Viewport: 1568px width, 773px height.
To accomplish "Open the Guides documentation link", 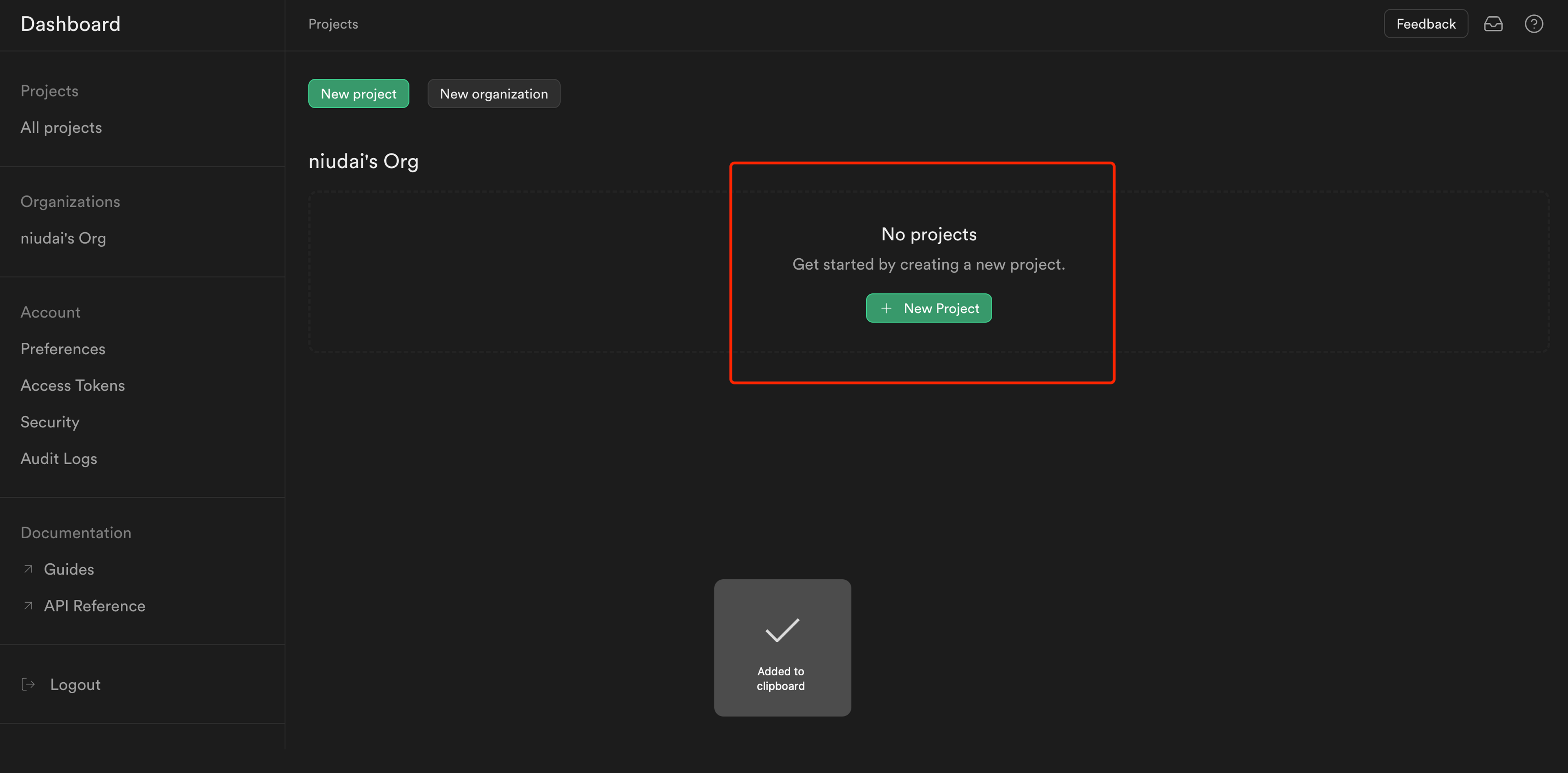I will pyautogui.click(x=69, y=569).
